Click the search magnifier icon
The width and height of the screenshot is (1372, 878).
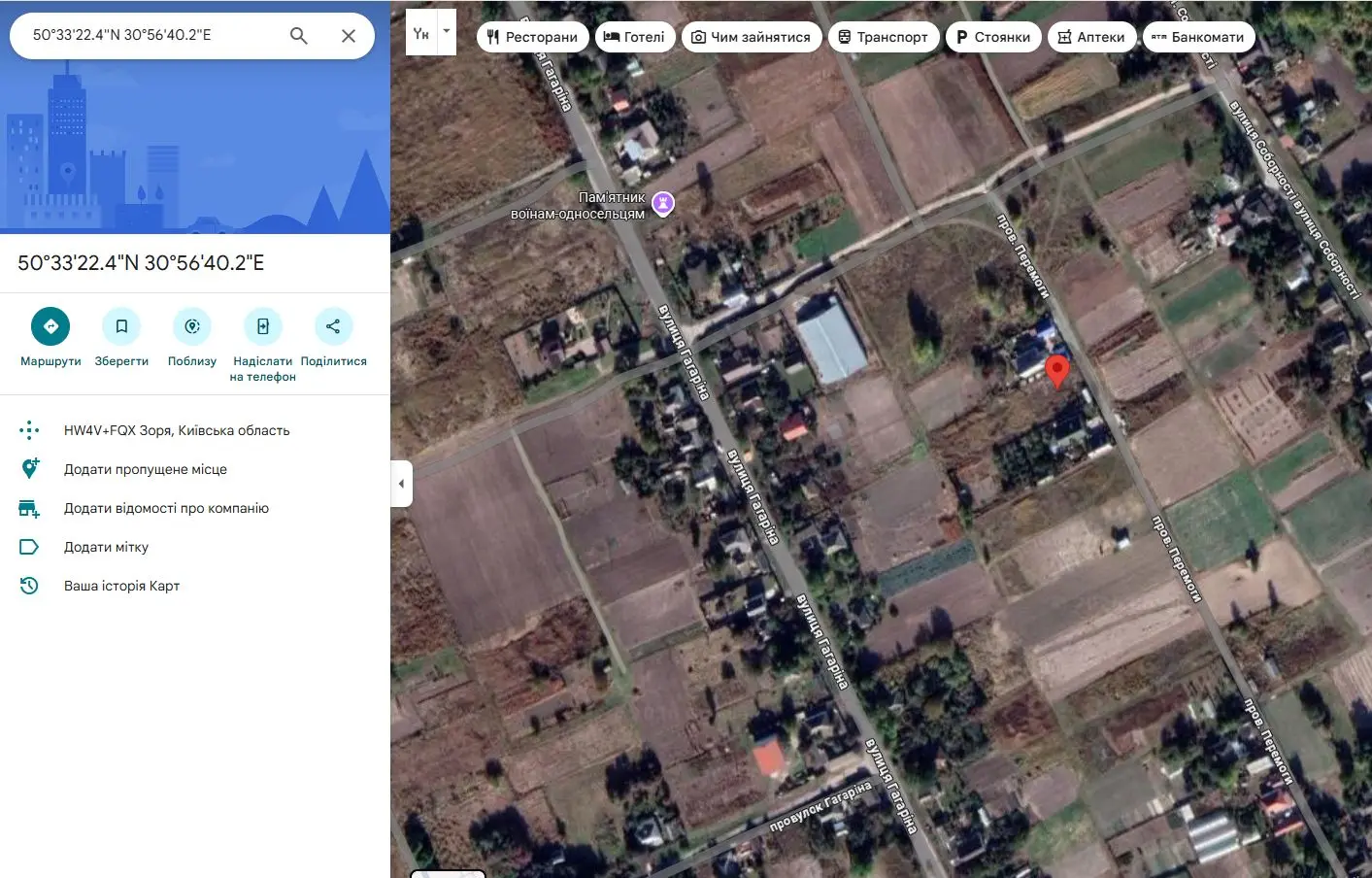click(298, 35)
